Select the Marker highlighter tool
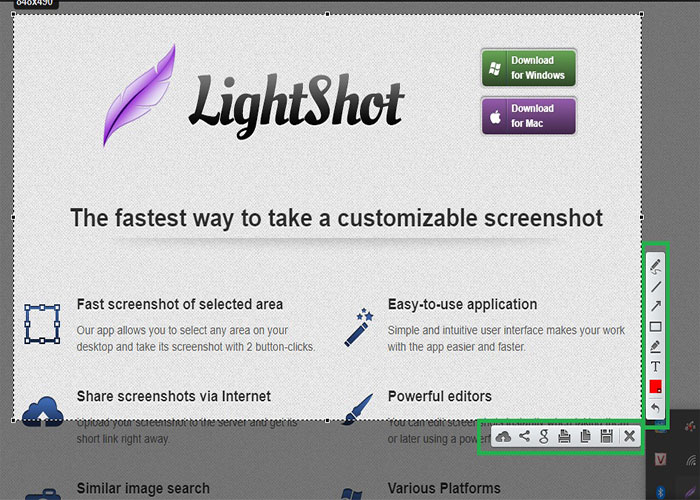700x500 pixels. click(x=656, y=346)
